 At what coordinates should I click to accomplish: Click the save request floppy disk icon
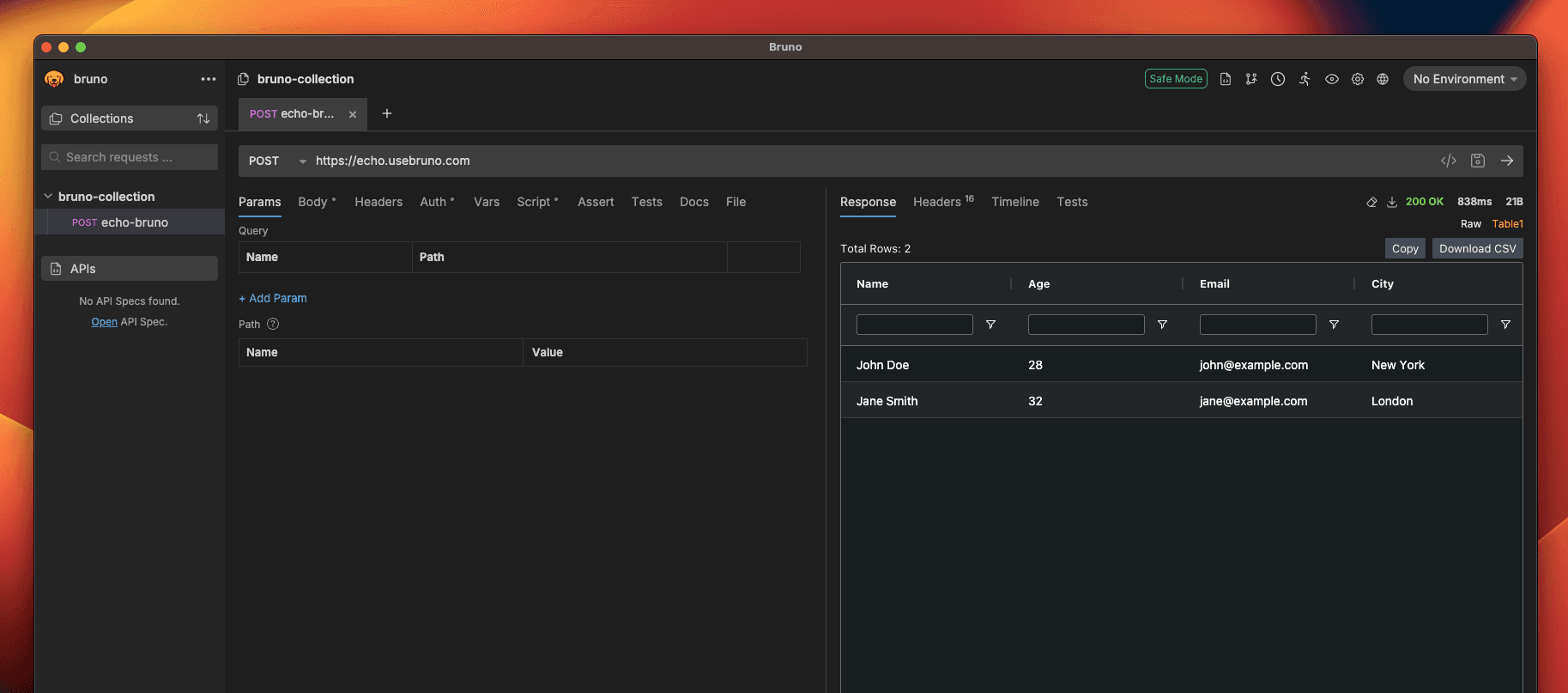tap(1478, 161)
